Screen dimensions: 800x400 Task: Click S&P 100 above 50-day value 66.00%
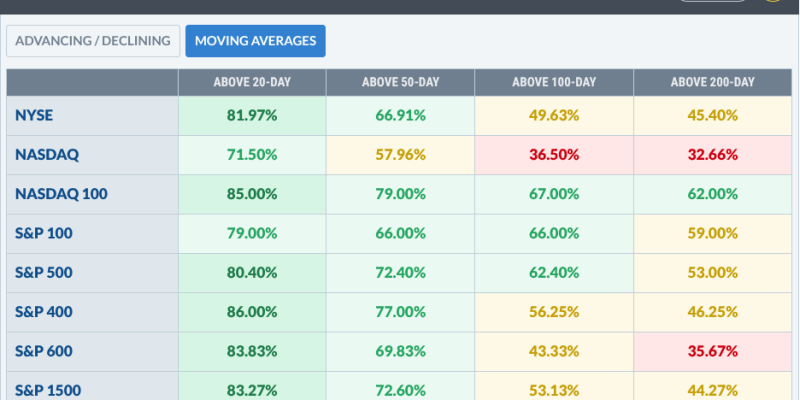(x=401, y=234)
